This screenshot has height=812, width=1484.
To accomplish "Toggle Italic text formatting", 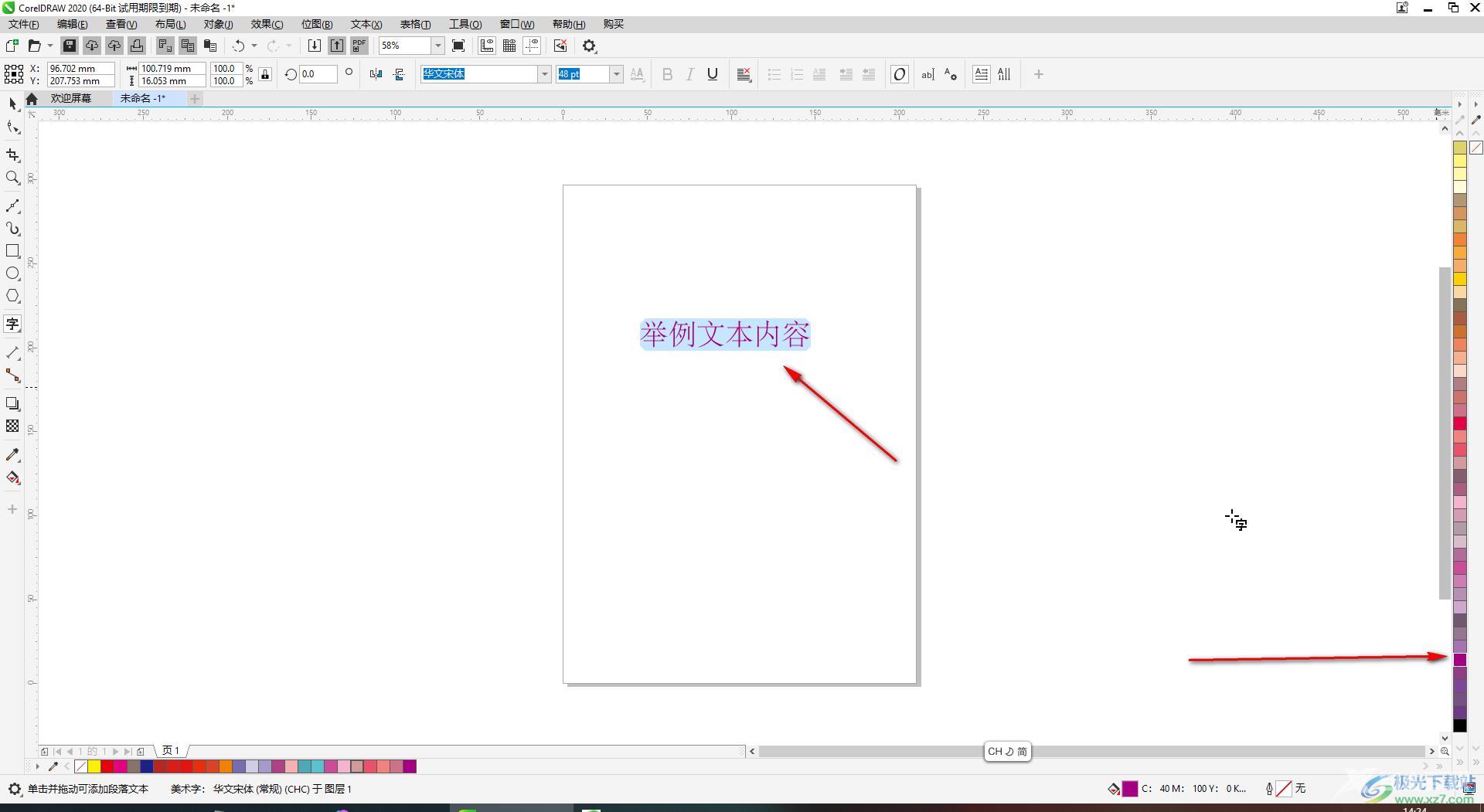I will tap(690, 74).
